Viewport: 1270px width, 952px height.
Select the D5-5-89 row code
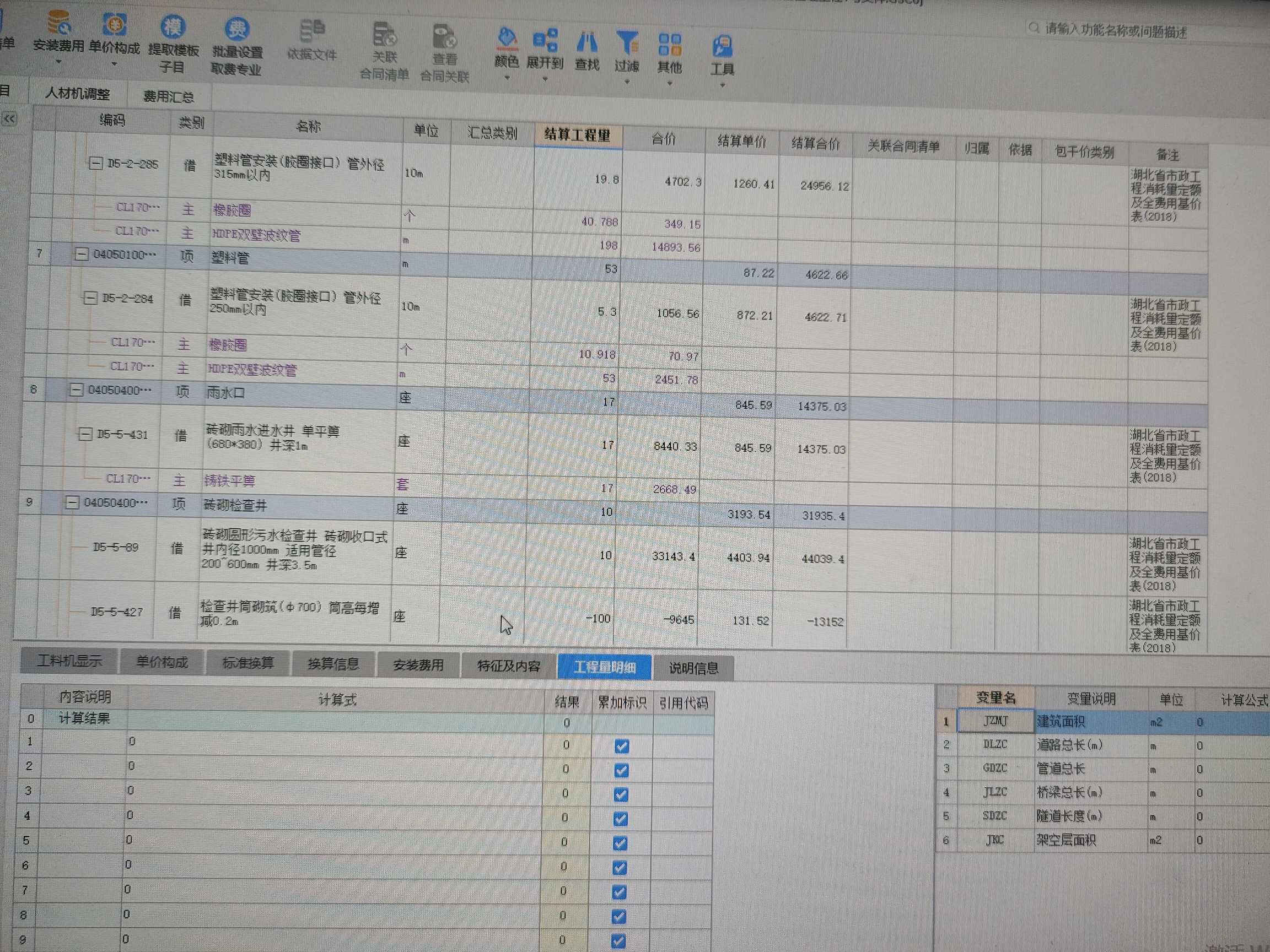pyautogui.click(x=116, y=548)
